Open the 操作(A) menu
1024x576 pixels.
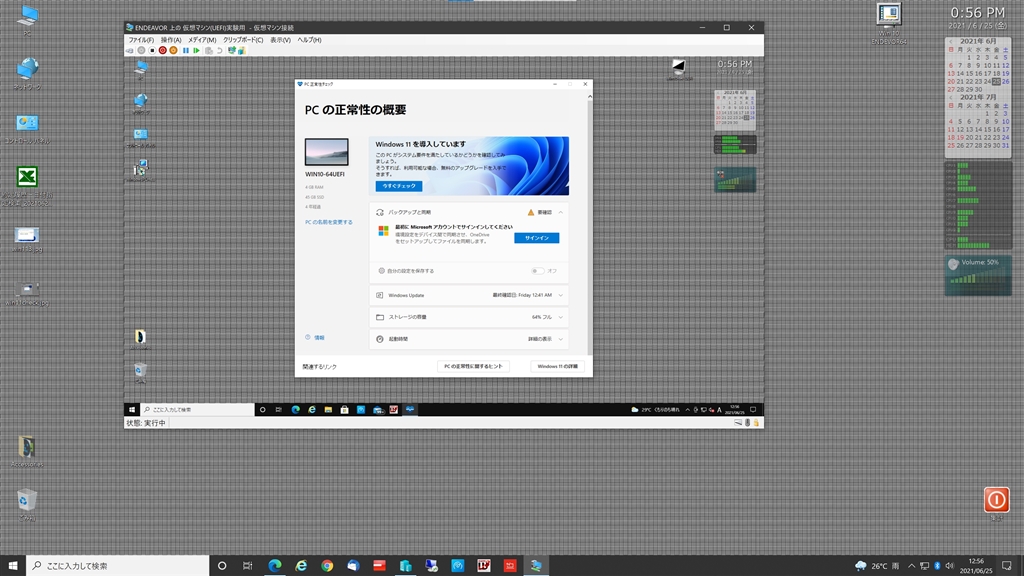click(171, 40)
